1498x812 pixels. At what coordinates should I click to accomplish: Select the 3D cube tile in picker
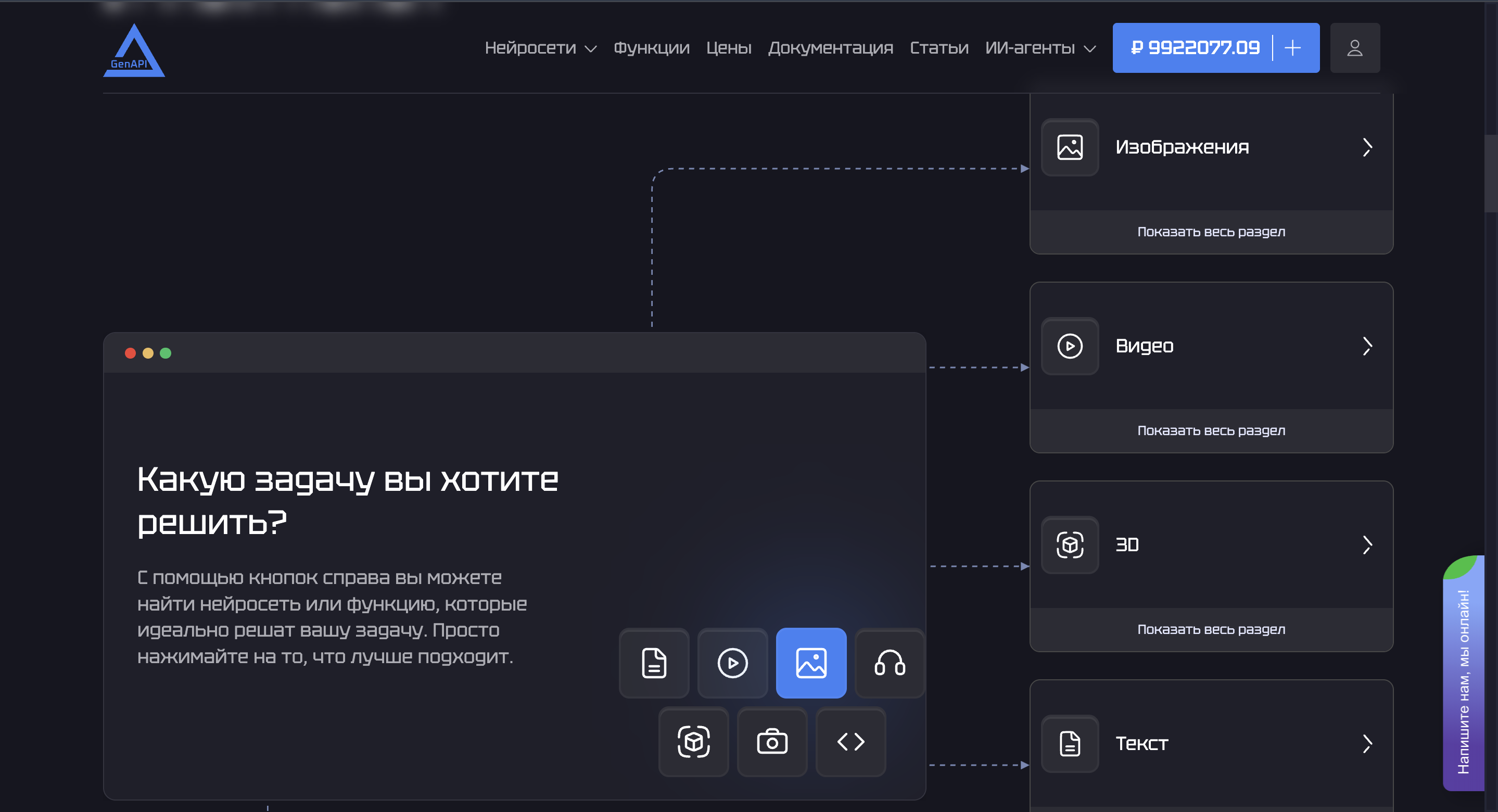[693, 741]
